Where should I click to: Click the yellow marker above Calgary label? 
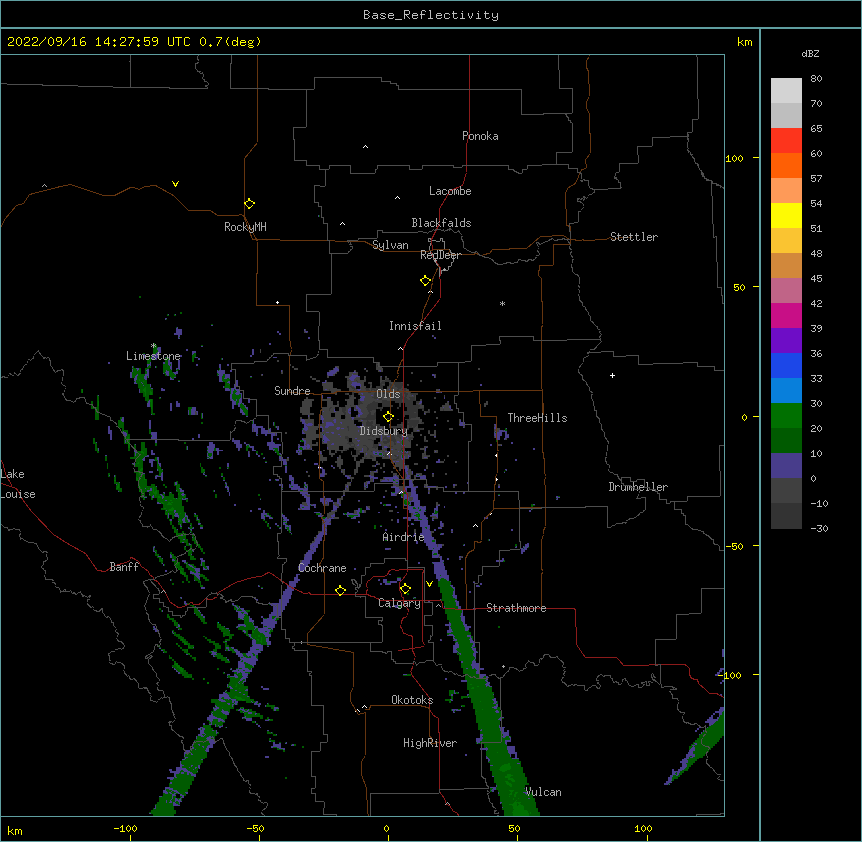tap(405, 589)
